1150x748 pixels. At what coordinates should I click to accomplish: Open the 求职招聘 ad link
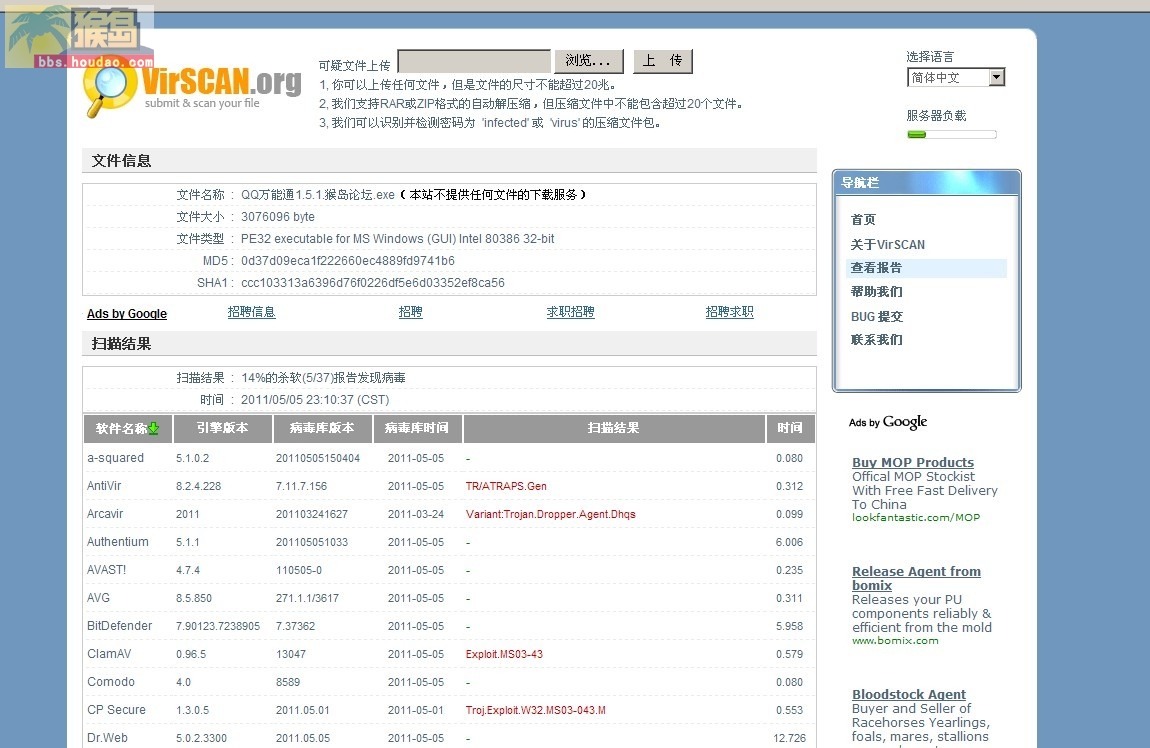pos(571,312)
